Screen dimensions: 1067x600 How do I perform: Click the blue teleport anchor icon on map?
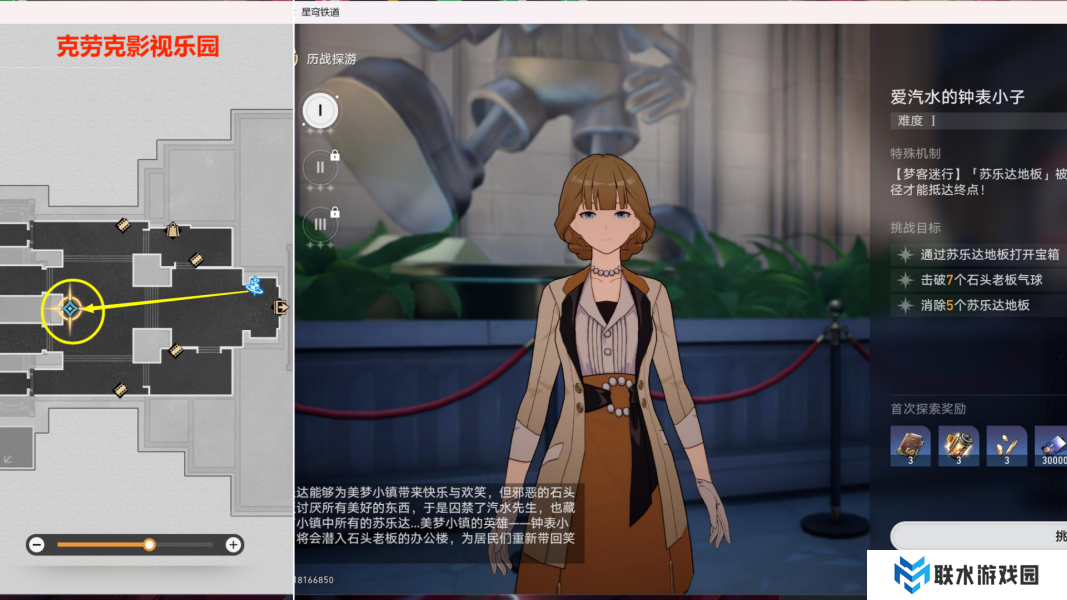[x=255, y=286]
